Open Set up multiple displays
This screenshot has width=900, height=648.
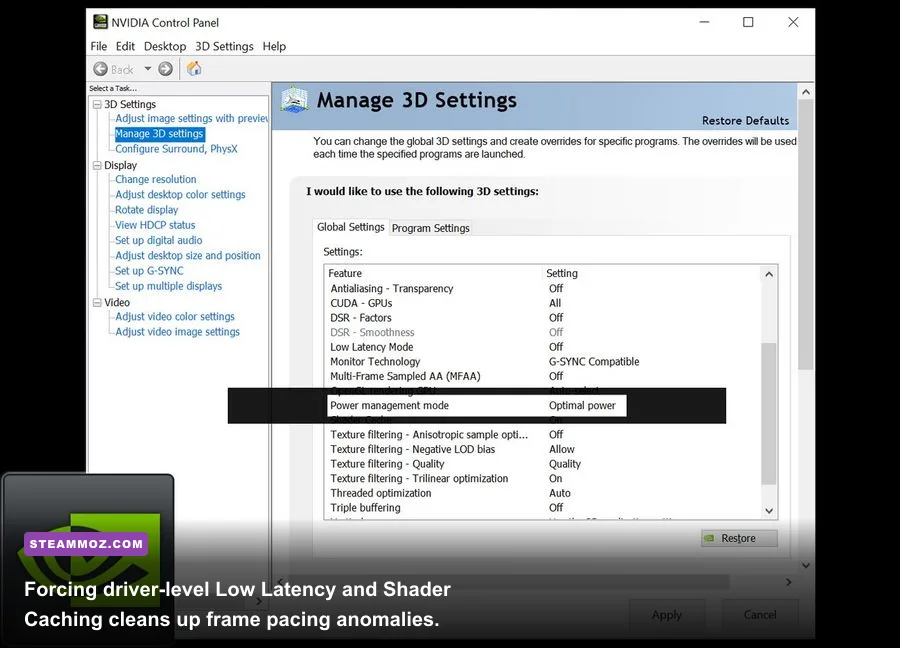pos(168,286)
